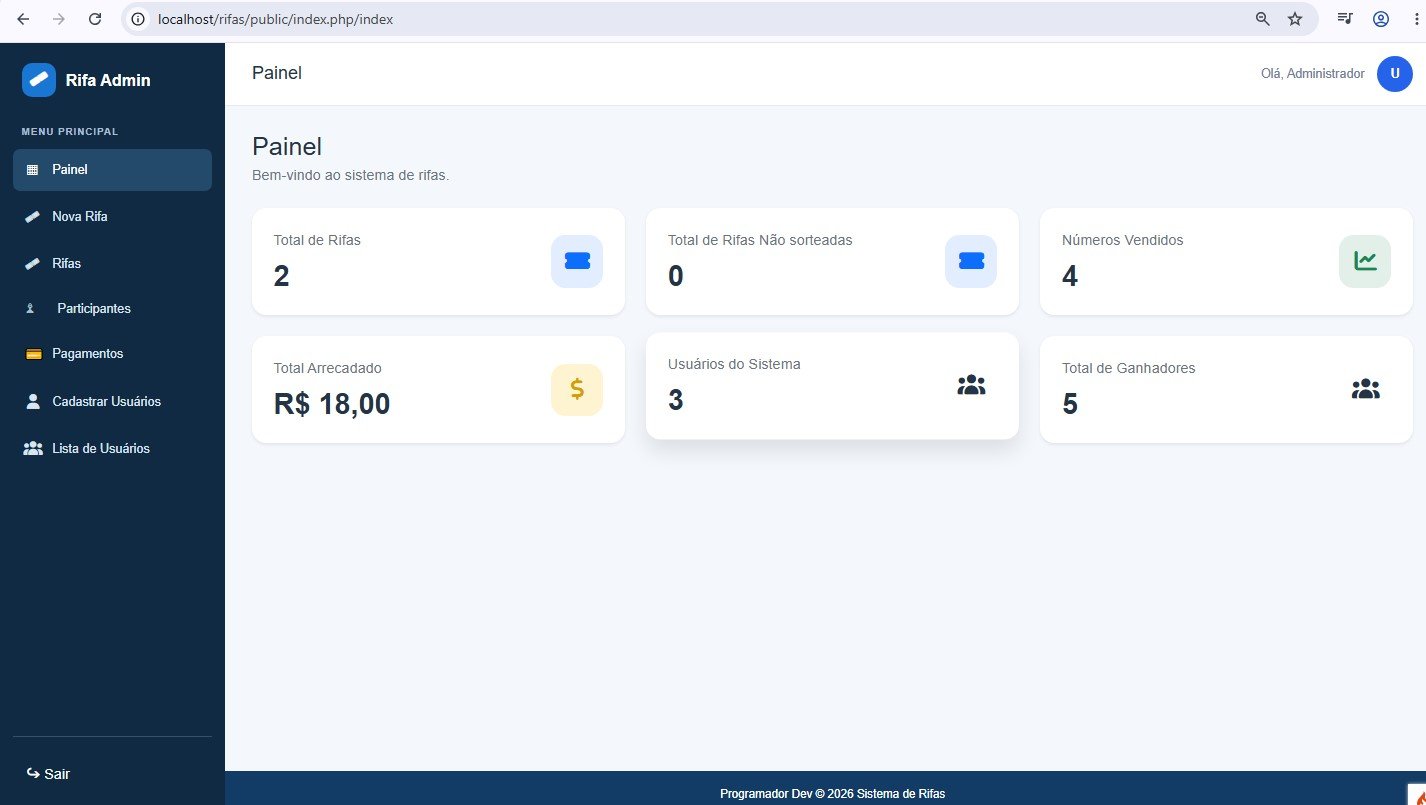Viewport: 1426px width, 805px height.
Task: Click the ticket icon in Rifas Não sorteadas card
Action: pyautogui.click(x=971, y=261)
